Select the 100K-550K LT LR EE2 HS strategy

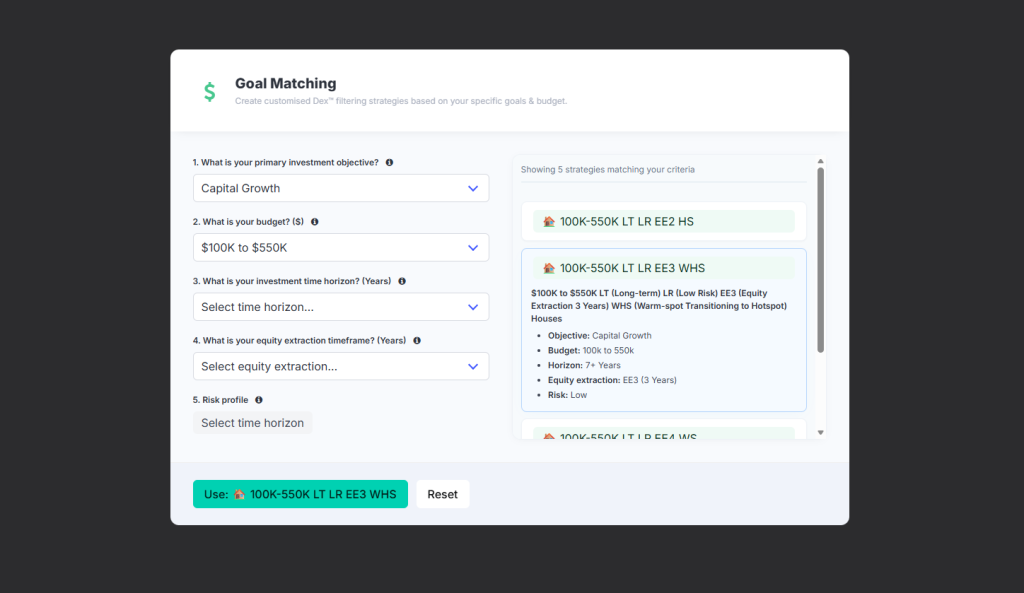[664, 221]
